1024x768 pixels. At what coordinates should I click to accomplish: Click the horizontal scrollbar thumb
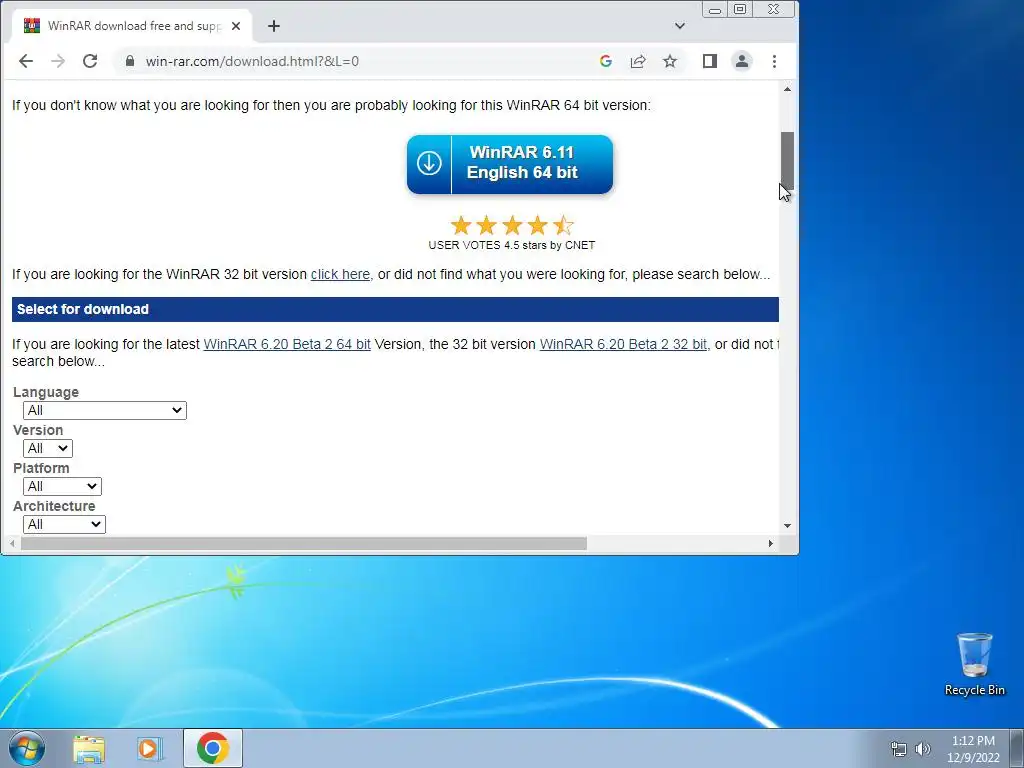coord(304,543)
